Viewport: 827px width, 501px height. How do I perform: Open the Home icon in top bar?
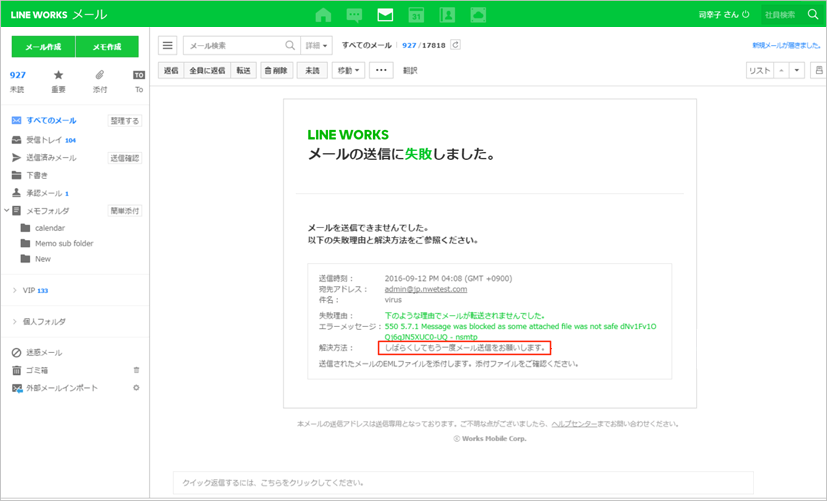[323, 15]
